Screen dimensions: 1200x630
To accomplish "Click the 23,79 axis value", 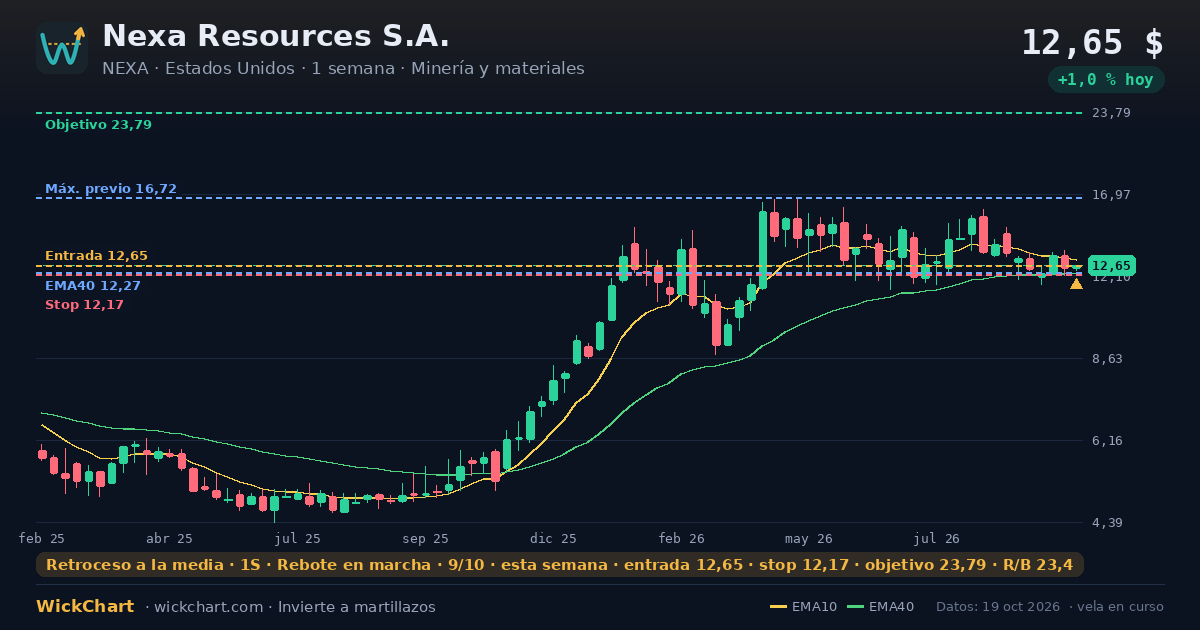I will (1111, 113).
